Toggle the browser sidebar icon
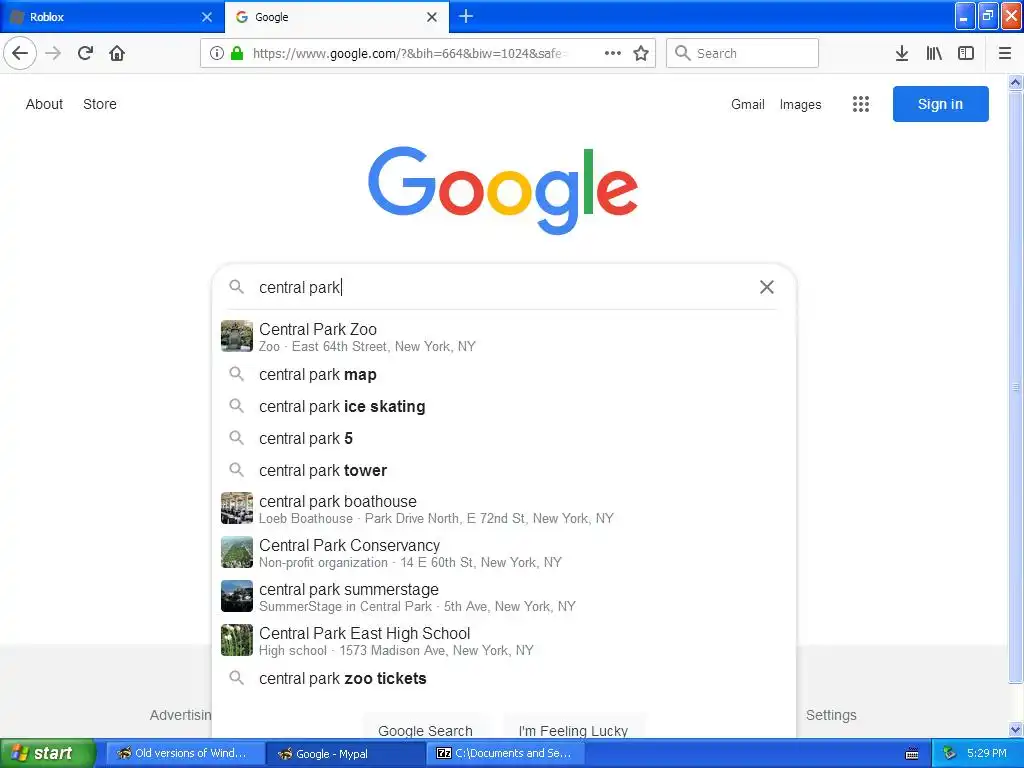 coord(966,53)
